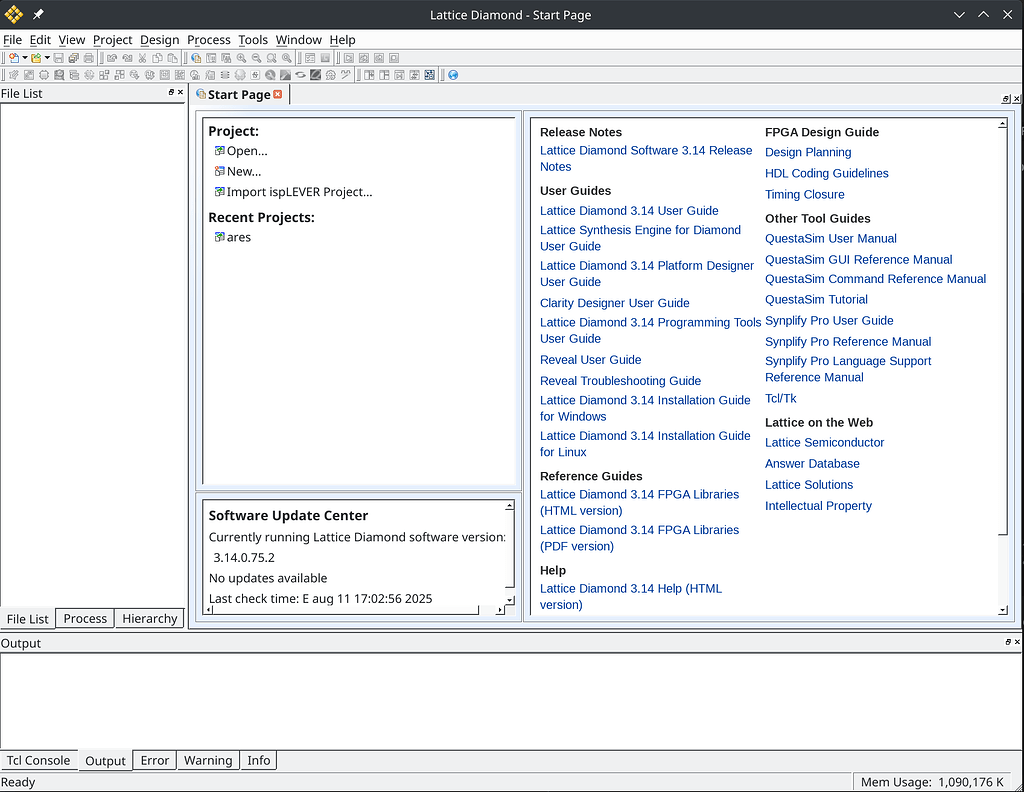Screen dimensions: 1024x792
Task: Switch to the Tcl Console tab
Action: [38, 760]
